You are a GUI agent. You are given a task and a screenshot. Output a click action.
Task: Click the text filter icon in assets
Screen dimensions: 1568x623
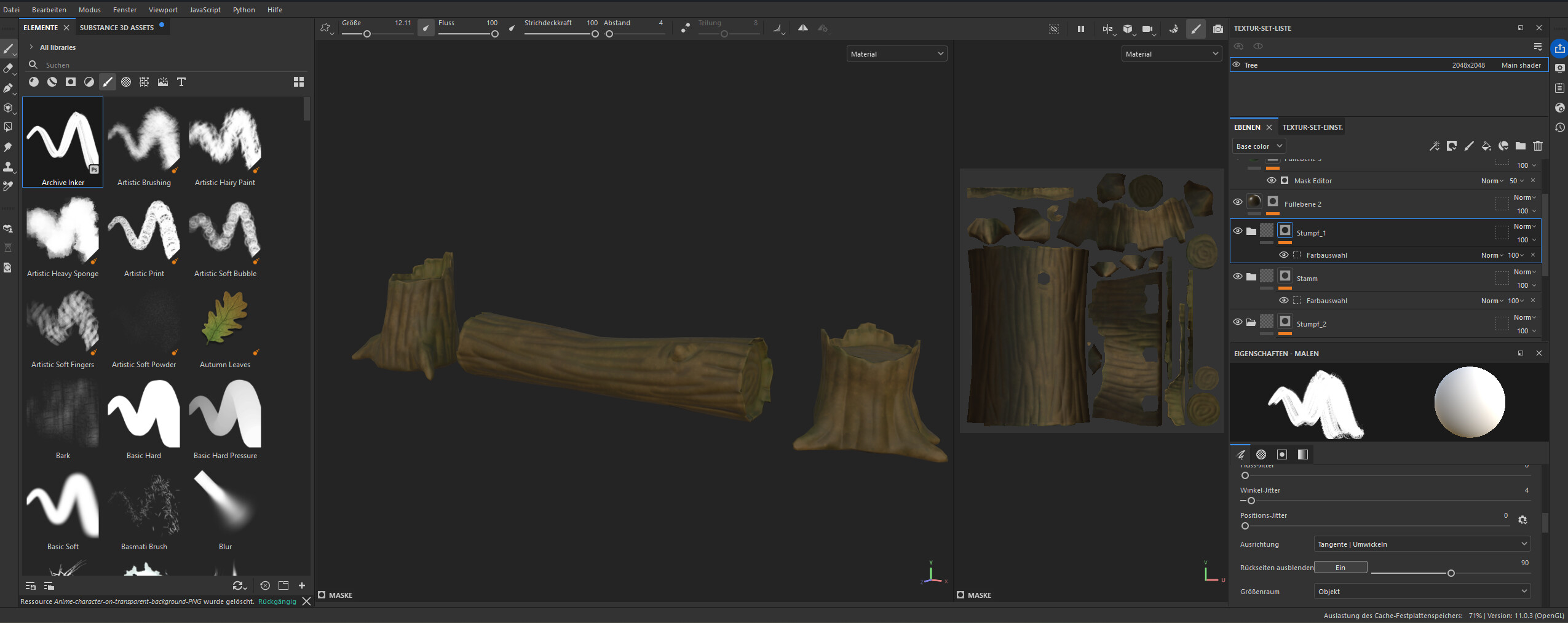pyautogui.click(x=181, y=82)
